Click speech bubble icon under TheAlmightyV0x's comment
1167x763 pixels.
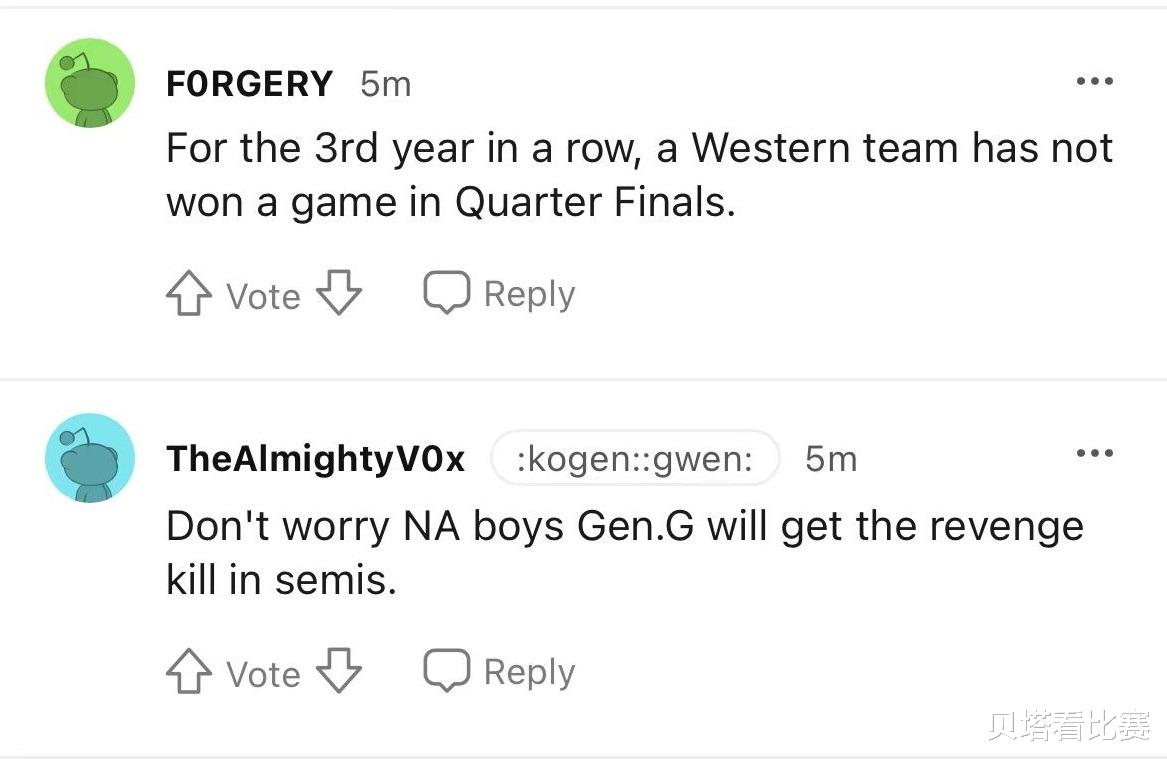[447, 670]
